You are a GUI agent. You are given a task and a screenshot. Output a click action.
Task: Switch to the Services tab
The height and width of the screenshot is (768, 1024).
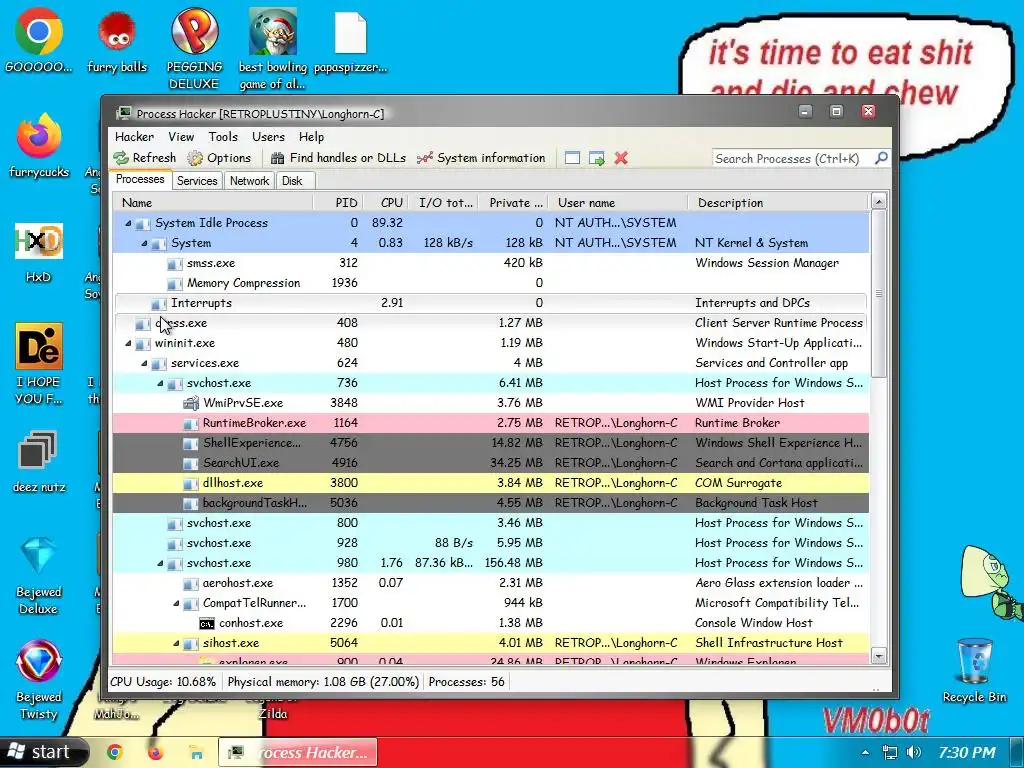click(197, 181)
